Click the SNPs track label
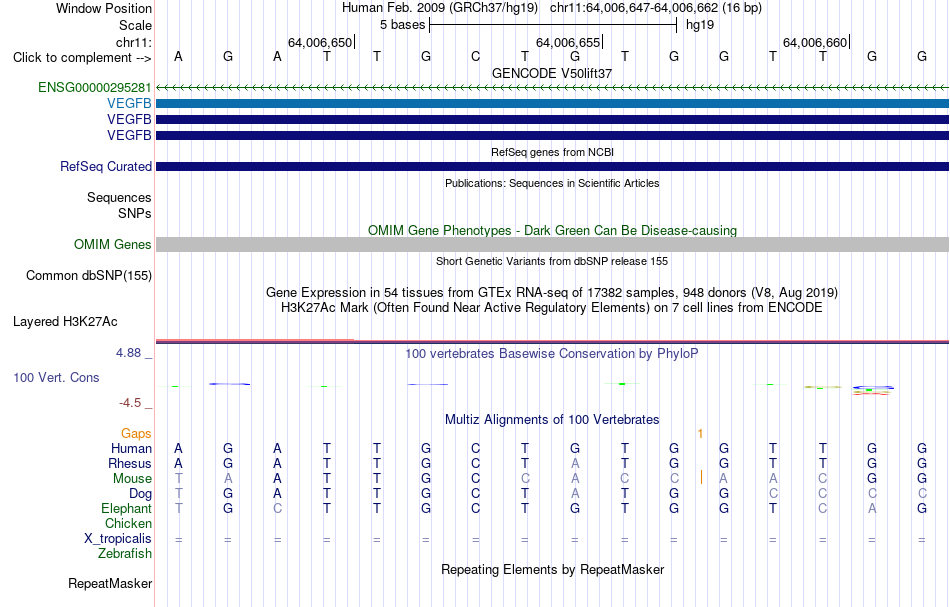950x607 pixels. [x=135, y=213]
